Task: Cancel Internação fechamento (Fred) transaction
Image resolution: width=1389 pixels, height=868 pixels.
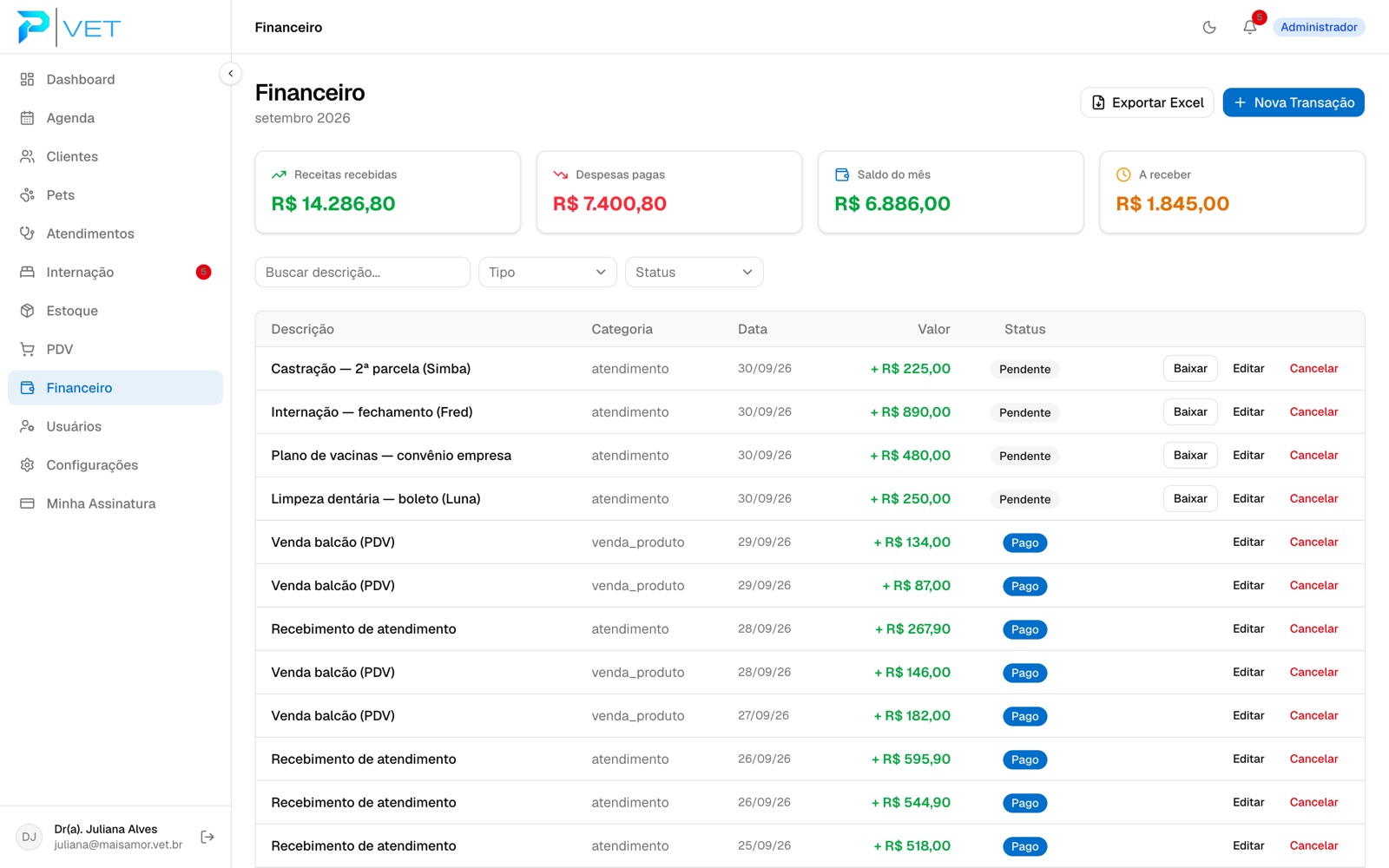Action: (x=1313, y=411)
